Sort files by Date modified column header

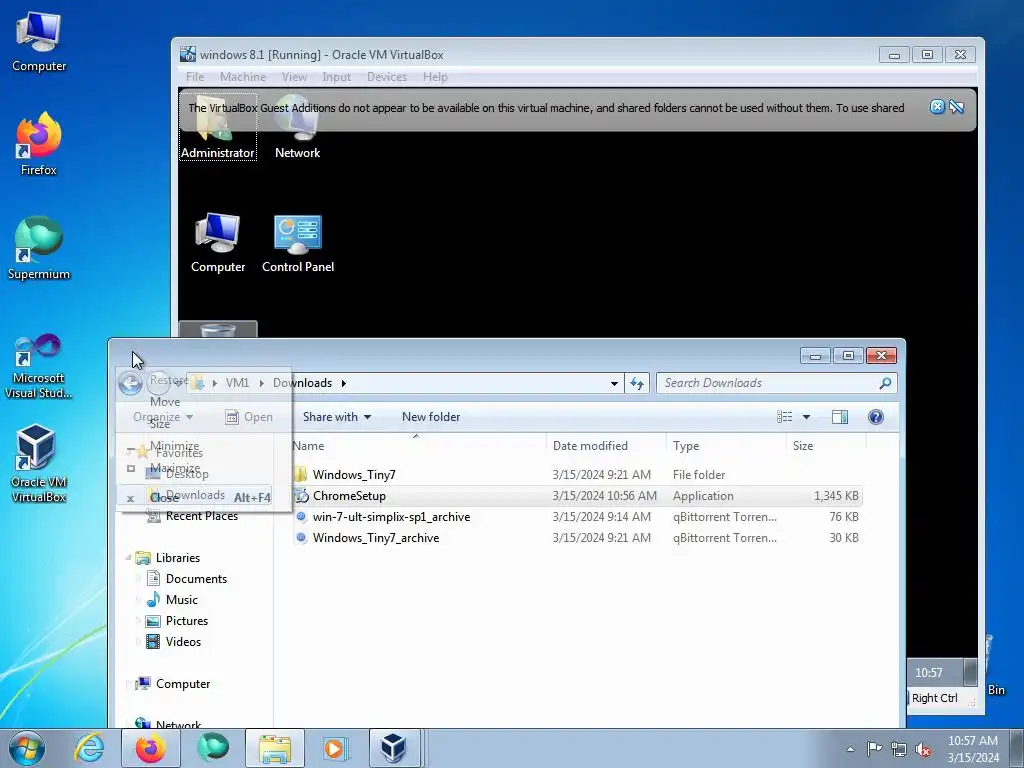tap(605, 445)
